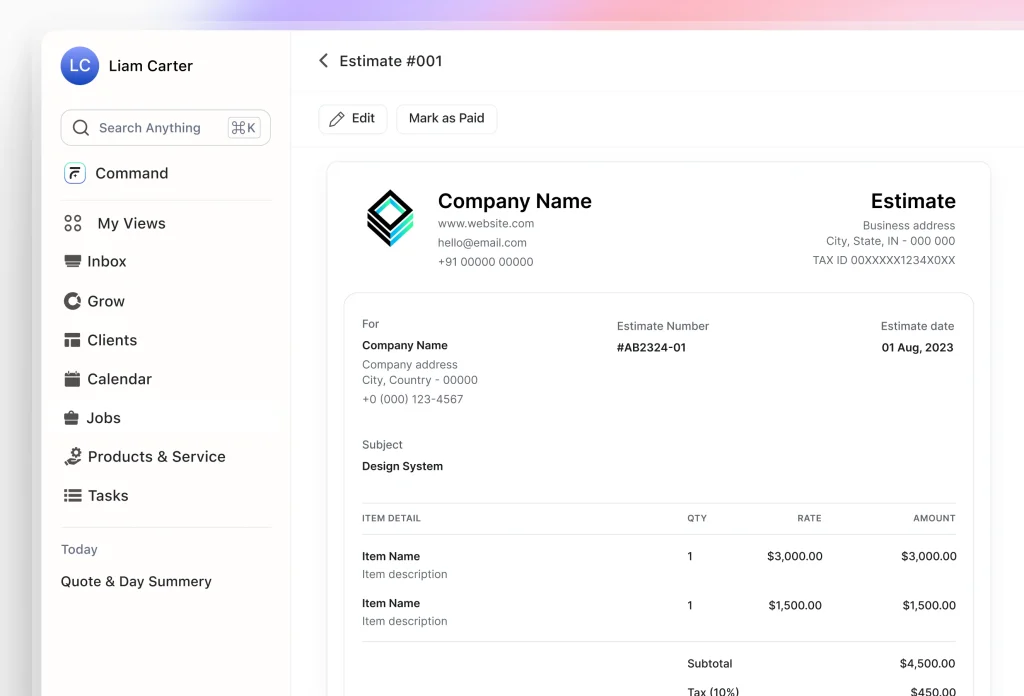Viewport: 1024px width, 696px height.
Task: Select the Tasks list icon
Action: pyautogui.click(x=73, y=495)
